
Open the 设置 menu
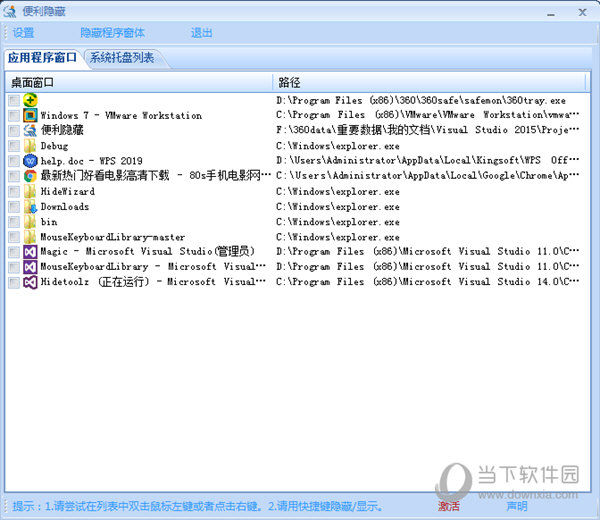click(x=24, y=33)
